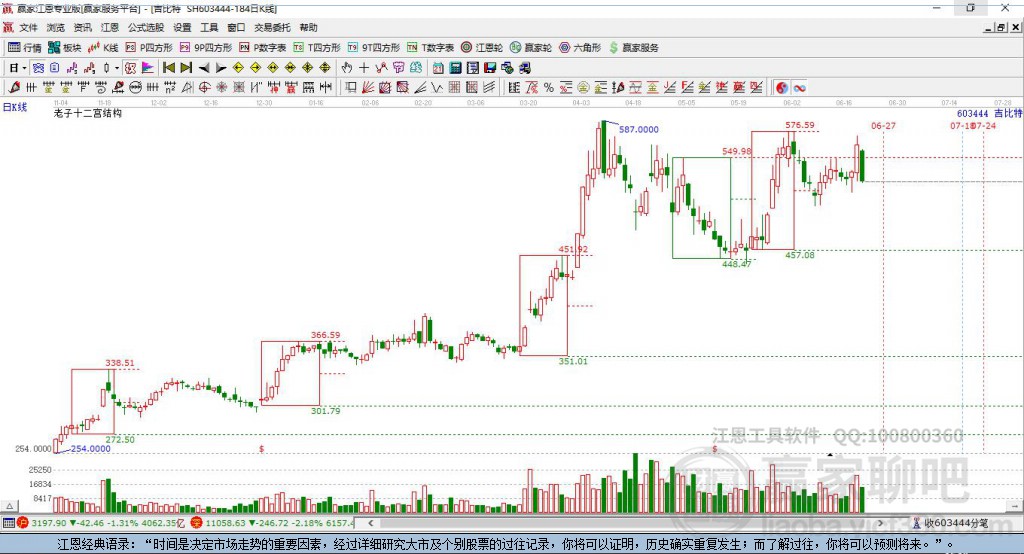Open the 工具 menu
Screen dimensions: 1024x554
click(209, 27)
